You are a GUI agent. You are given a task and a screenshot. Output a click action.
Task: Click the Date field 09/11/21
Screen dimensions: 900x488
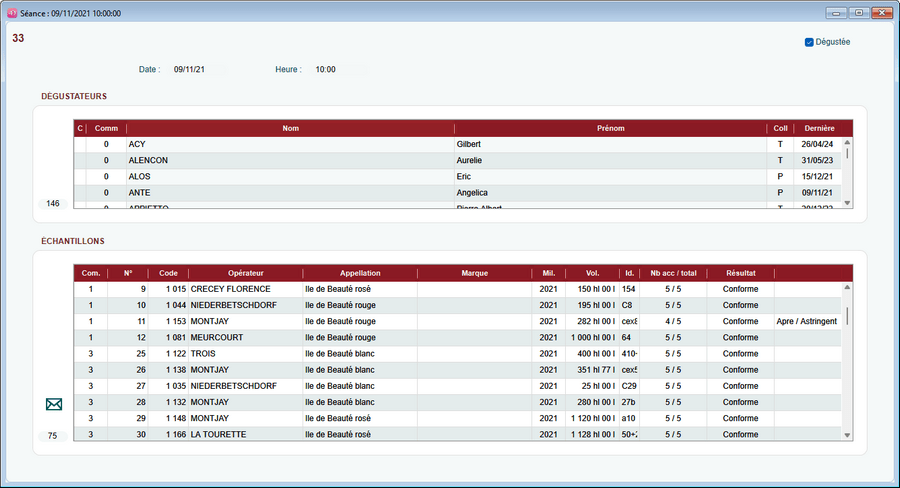click(x=195, y=70)
